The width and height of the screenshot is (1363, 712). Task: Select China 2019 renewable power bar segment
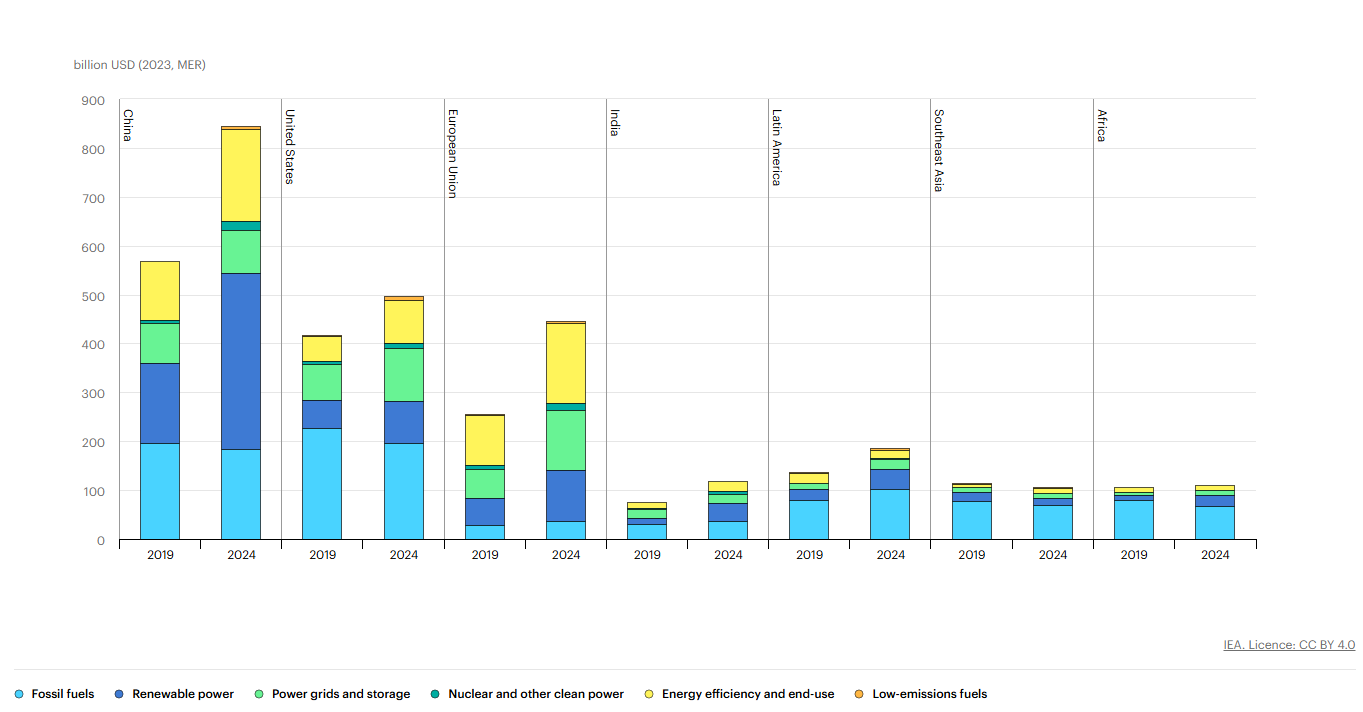(x=160, y=404)
